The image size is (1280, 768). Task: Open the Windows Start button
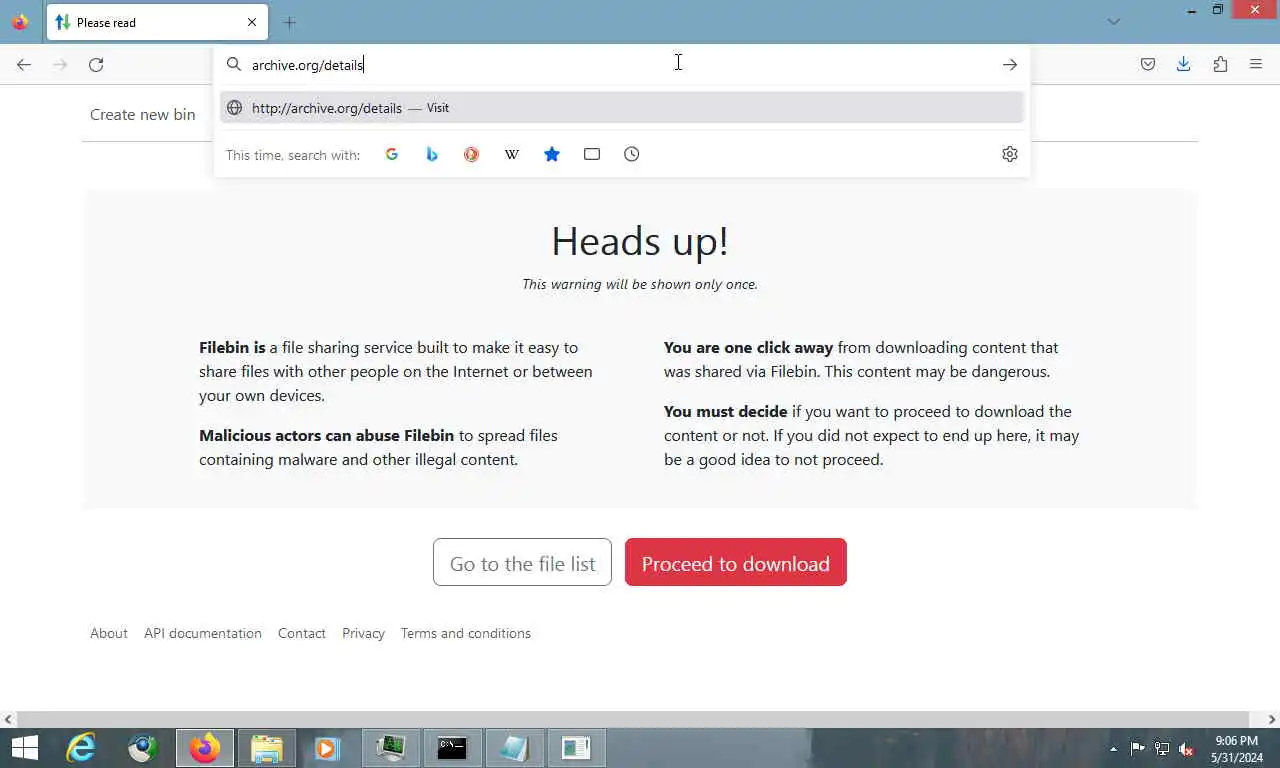(x=24, y=748)
